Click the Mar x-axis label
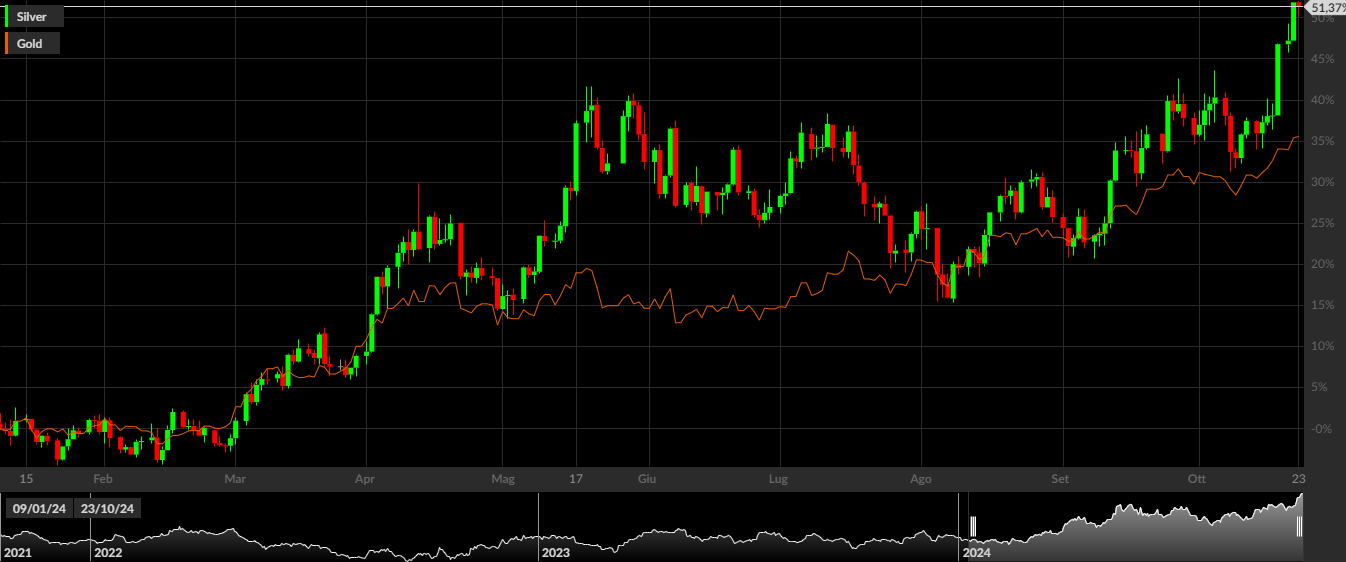Image resolution: width=1346 pixels, height=562 pixels. (235, 479)
